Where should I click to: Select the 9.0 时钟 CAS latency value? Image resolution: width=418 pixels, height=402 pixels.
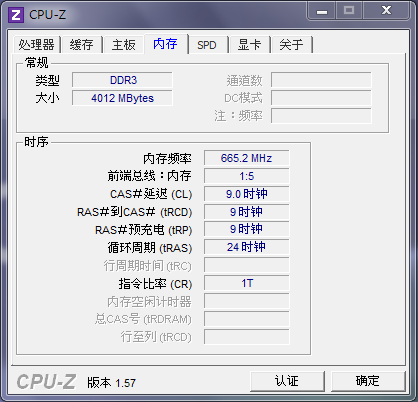(x=247, y=194)
